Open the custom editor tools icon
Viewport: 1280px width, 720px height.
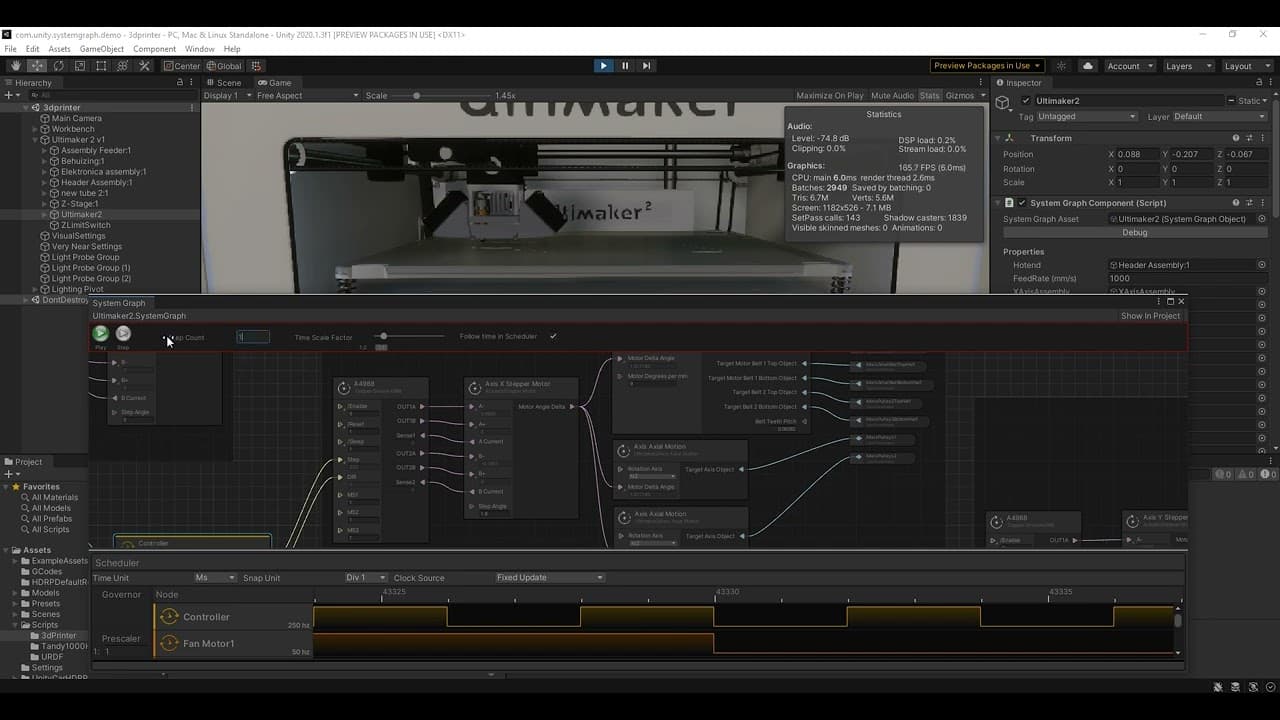144,66
